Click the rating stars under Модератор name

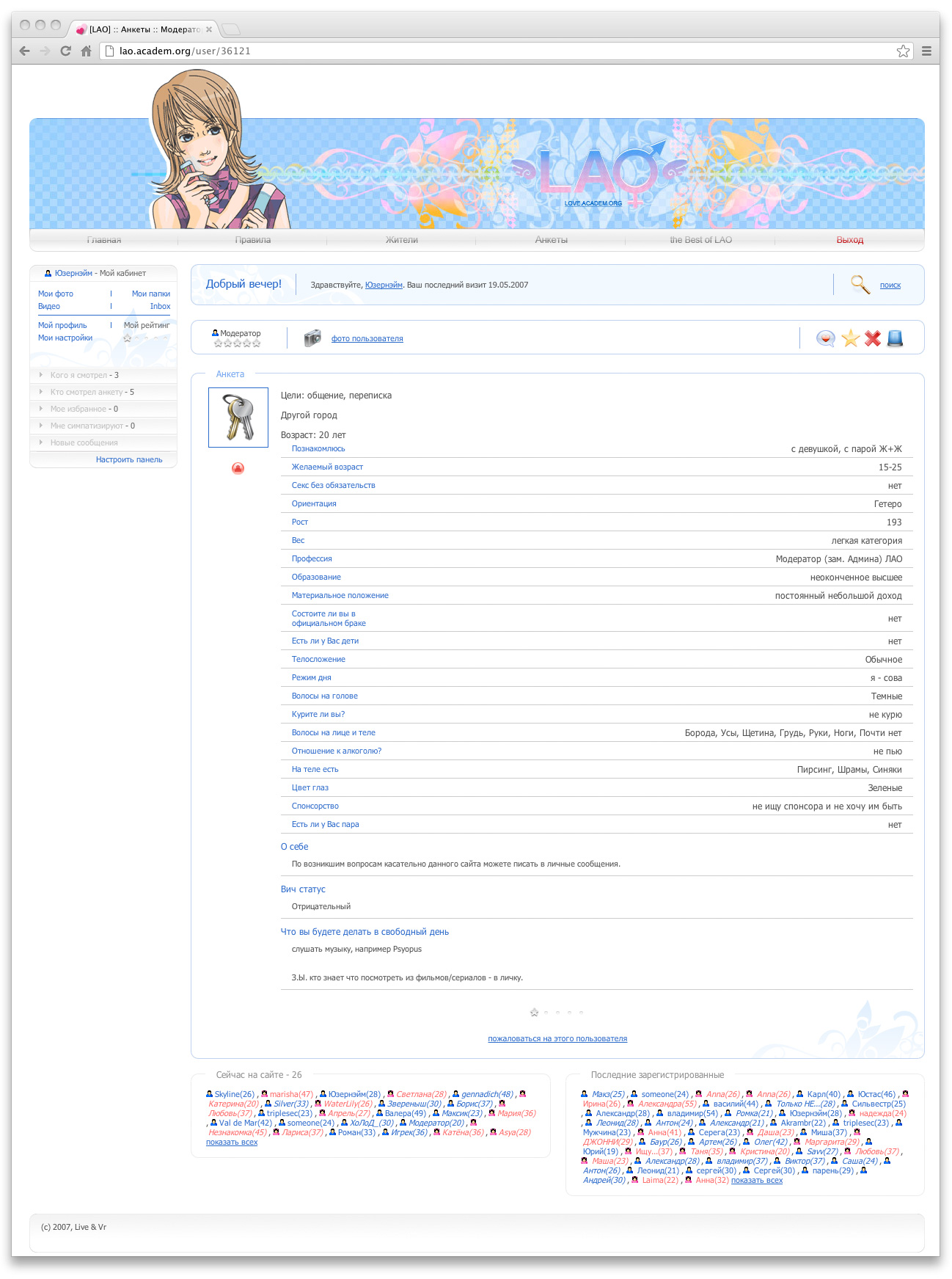pyautogui.click(x=237, y=343)
